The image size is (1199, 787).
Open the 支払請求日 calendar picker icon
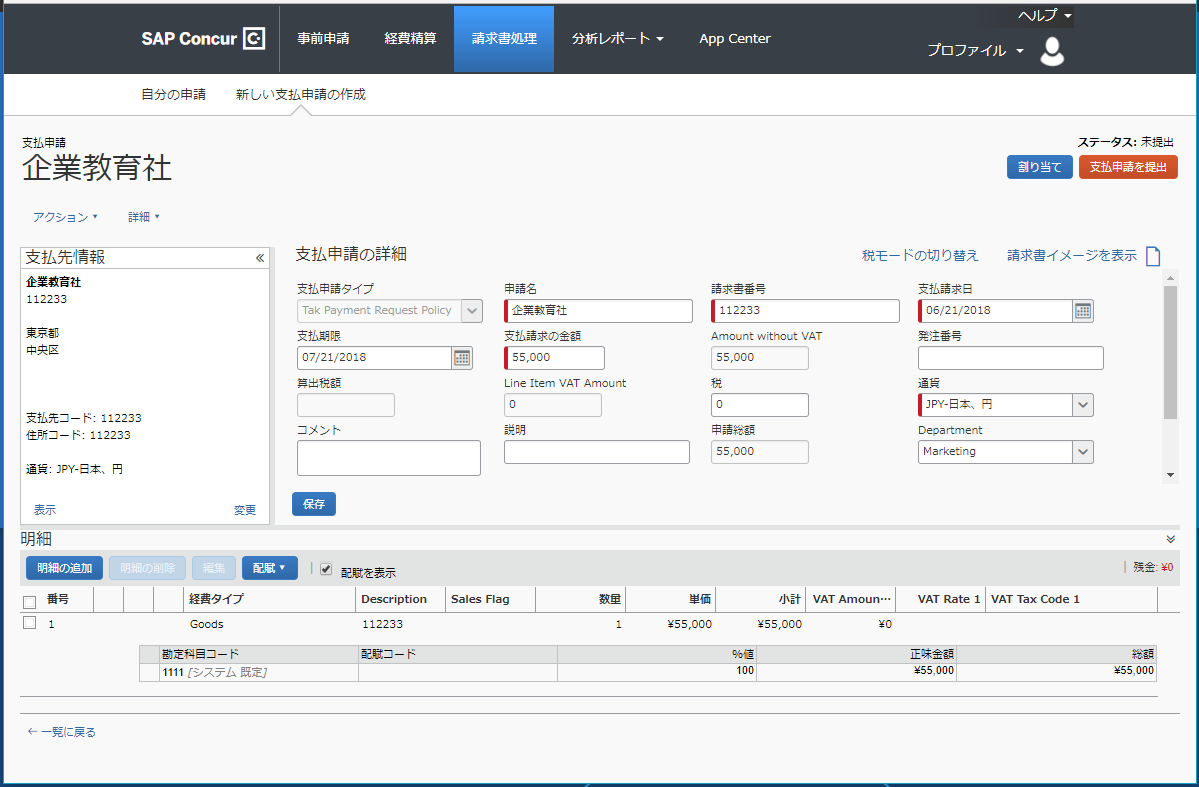pyautogui.click(x=1083, y=311)
